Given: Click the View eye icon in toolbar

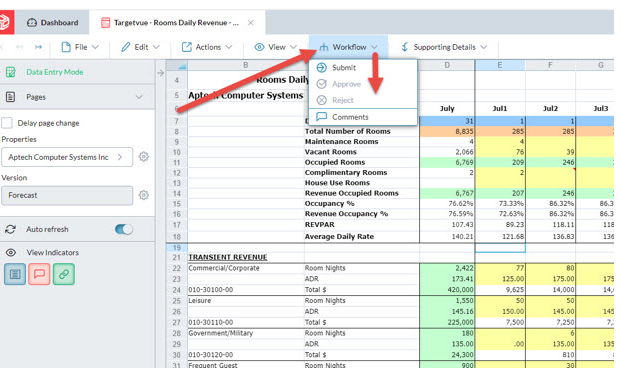Looking at the screenshot, I should click(259, 47).
